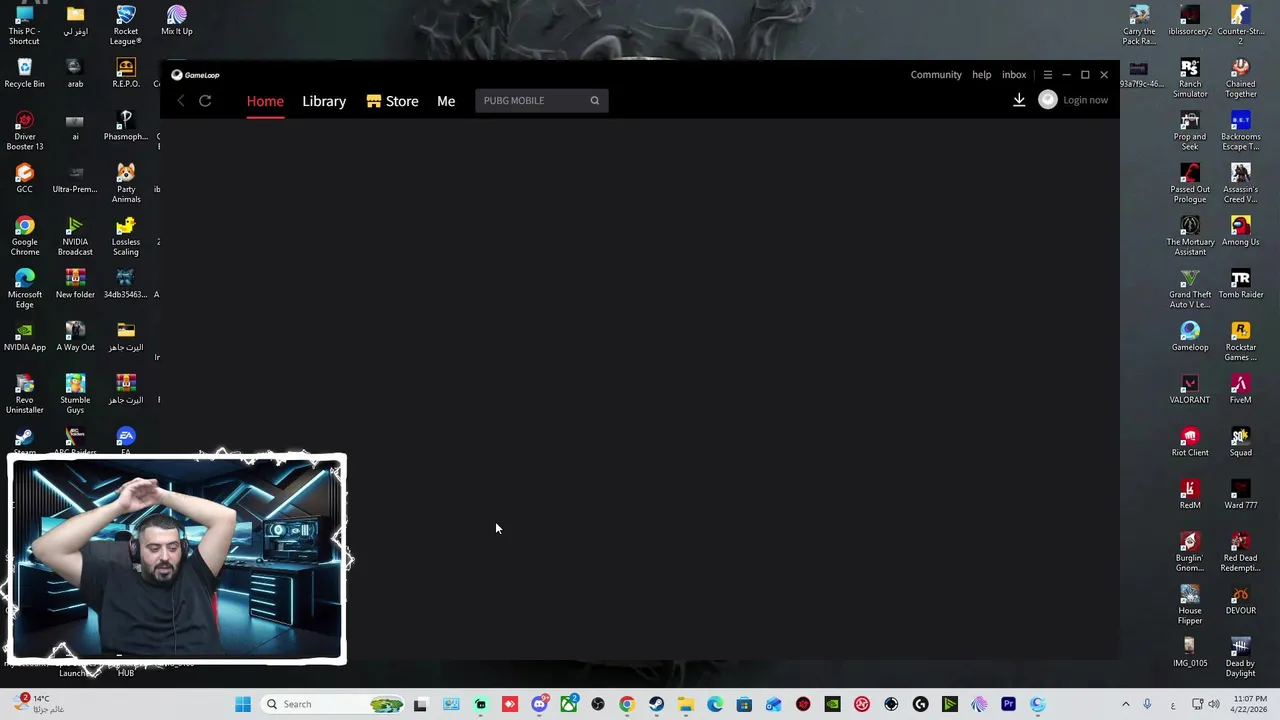Open the weather widget on the taskbar
This screenshot has width=1280, height=720.
pos(38,704)
